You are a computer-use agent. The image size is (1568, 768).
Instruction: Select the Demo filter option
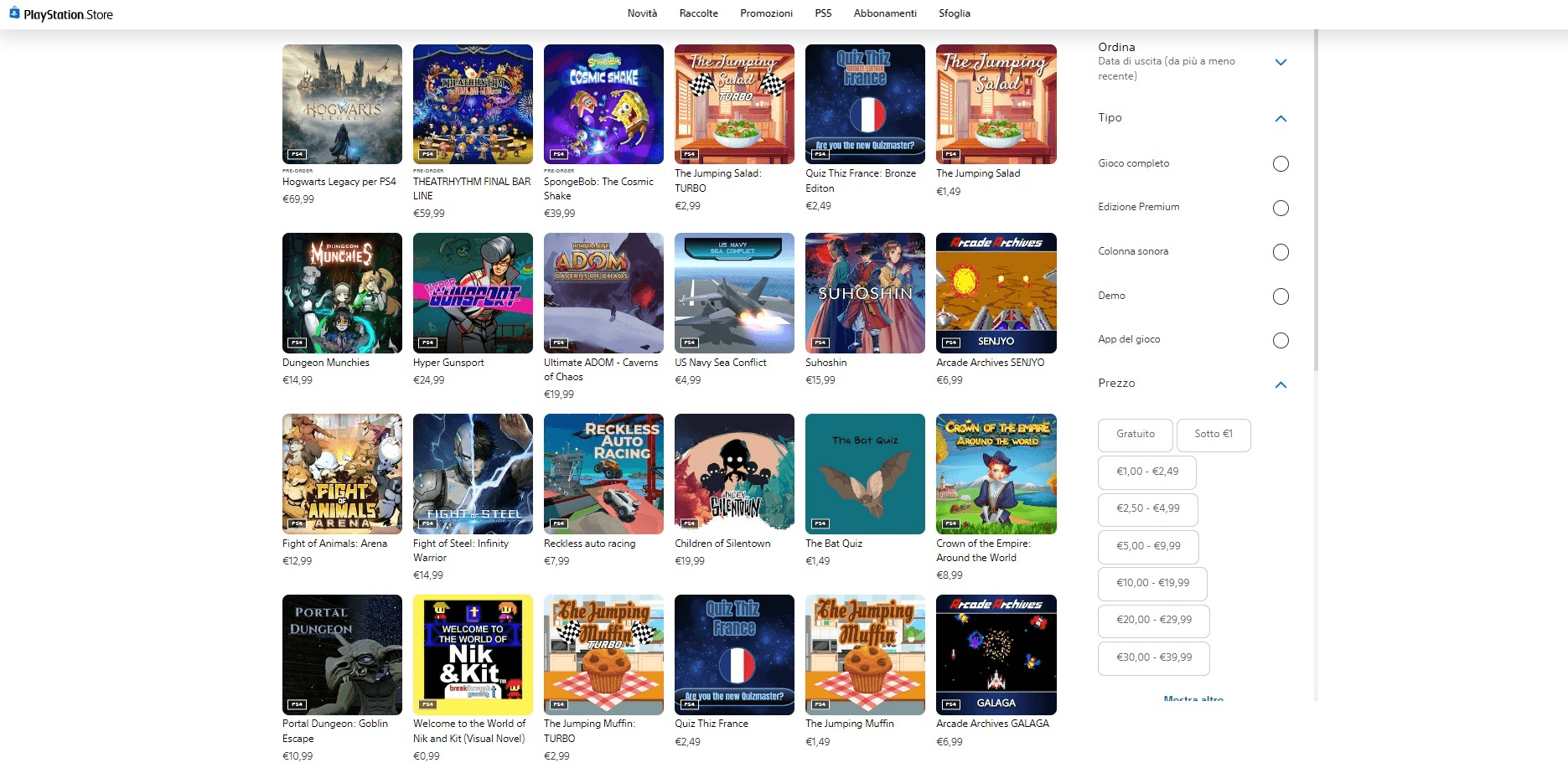tap(1280, 296)
